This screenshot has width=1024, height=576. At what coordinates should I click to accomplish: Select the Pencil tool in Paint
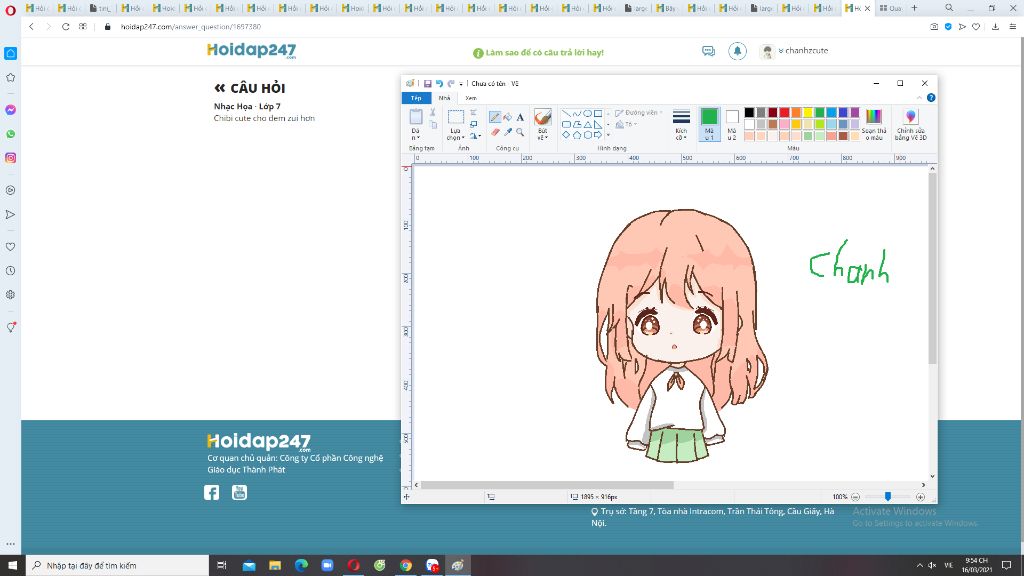(495, 118)
